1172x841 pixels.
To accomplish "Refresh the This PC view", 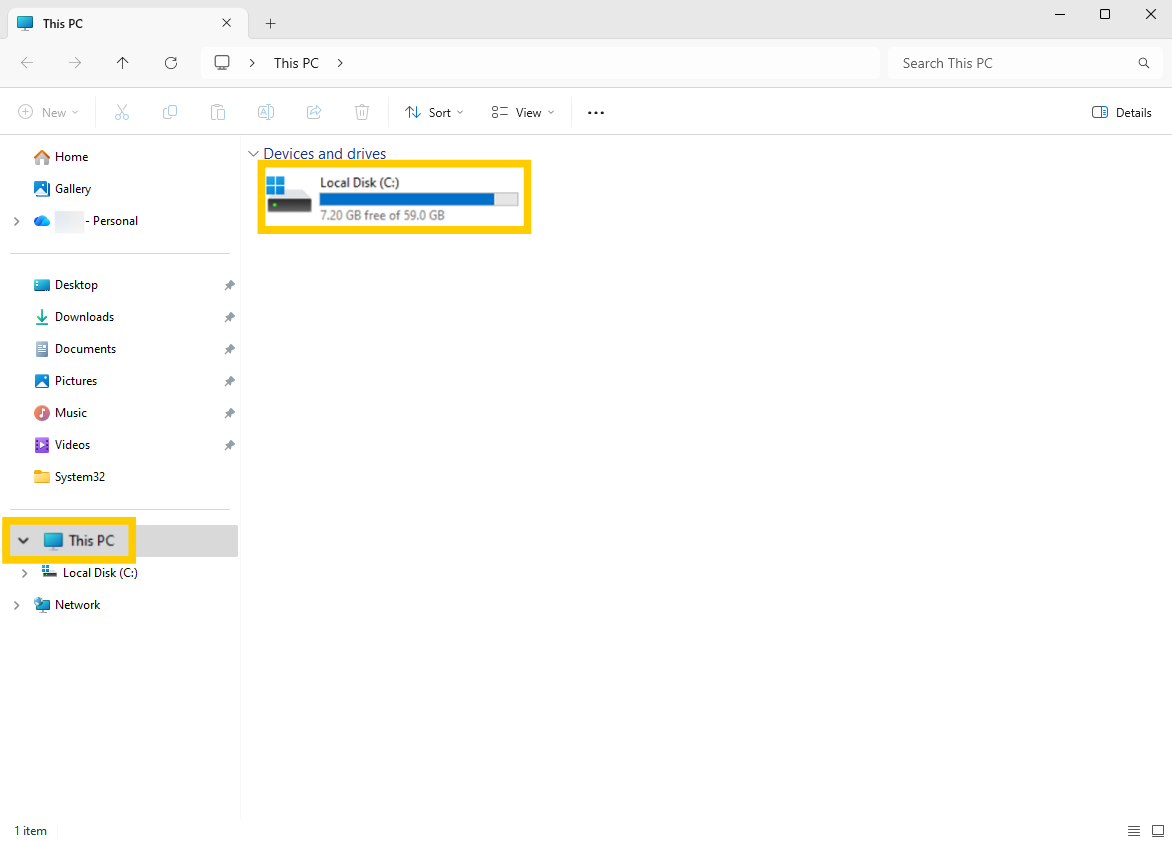I will point(170,63).
